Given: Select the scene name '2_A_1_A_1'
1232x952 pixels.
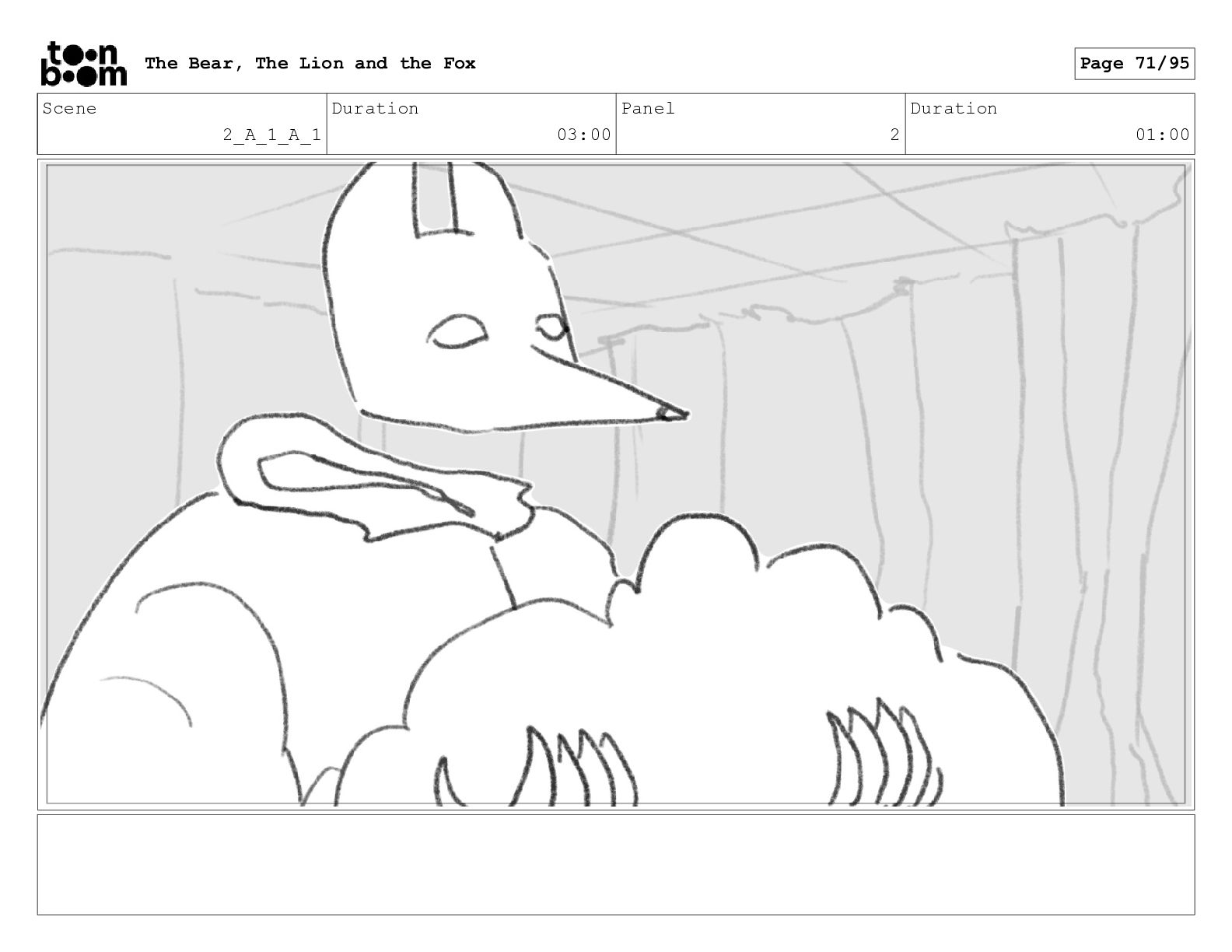Looking at the screenshot, I should pos(271,135).
